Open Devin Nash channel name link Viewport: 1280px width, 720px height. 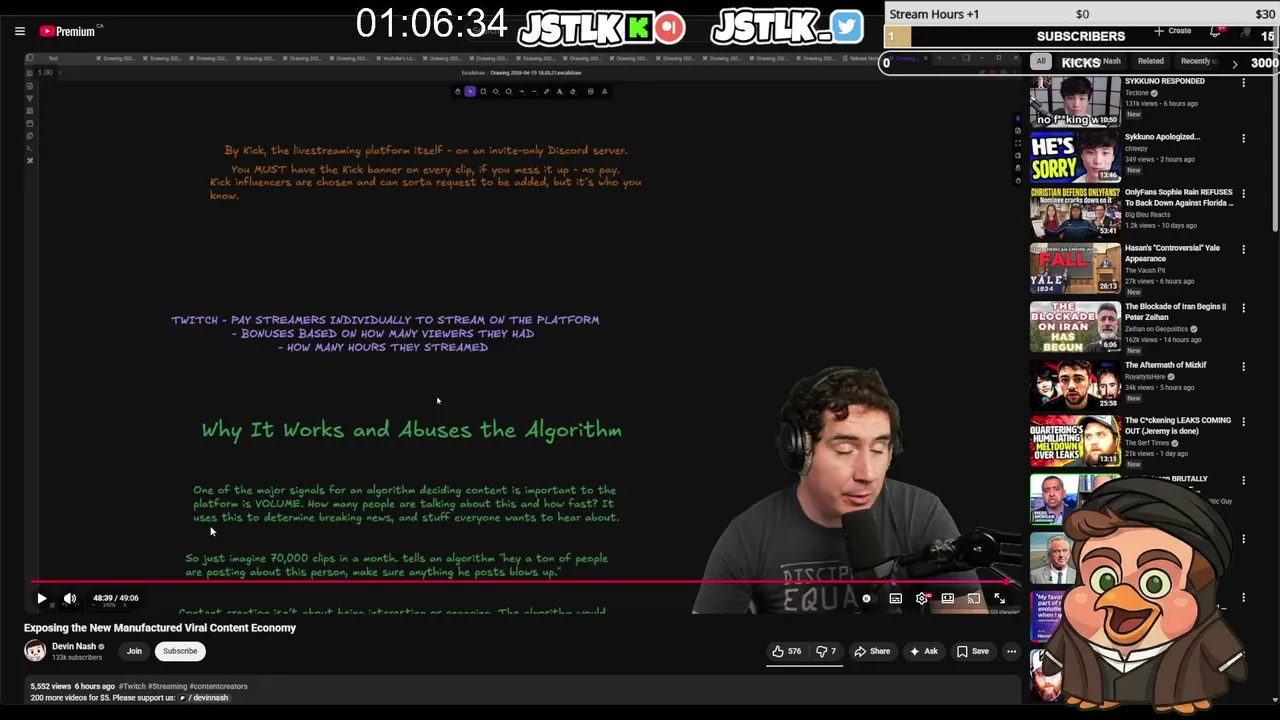(74, 646)
